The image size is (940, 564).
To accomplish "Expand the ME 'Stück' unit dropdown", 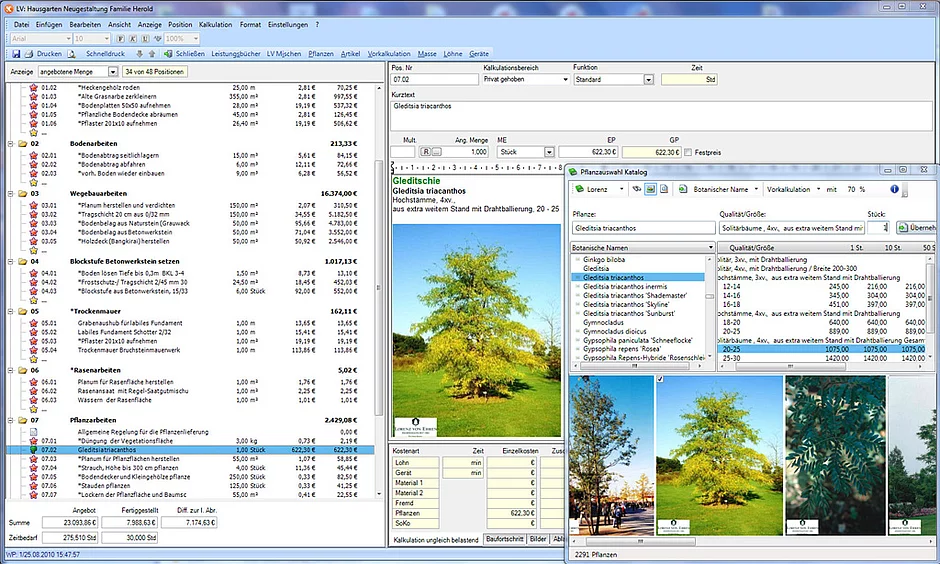I will [549, 152].
